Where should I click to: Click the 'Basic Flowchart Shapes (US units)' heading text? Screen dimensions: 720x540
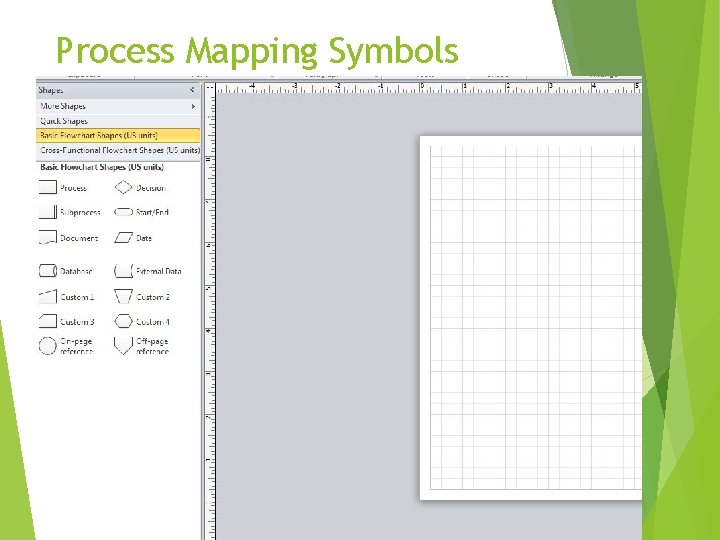(x=102, y=167)
